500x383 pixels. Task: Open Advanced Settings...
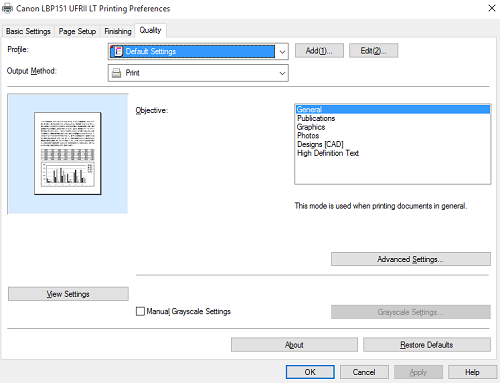(x=411, y=259)
